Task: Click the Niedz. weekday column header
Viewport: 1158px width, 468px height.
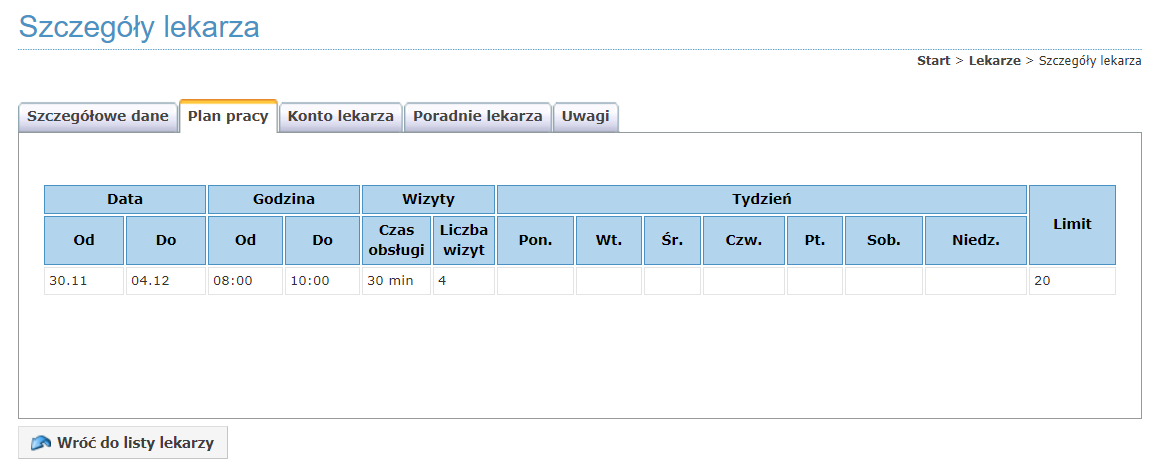Action: pos(975,241)
